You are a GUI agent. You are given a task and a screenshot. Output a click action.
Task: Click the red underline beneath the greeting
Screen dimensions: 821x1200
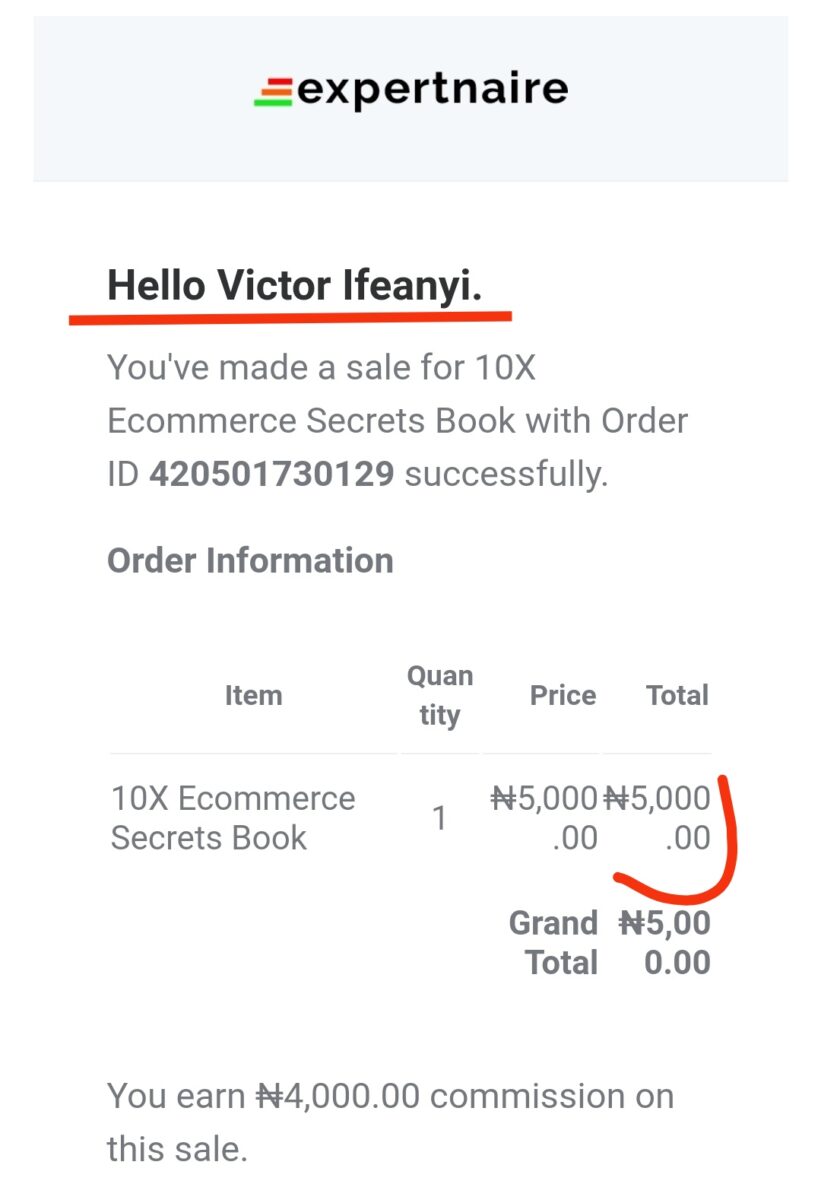coord(290,317)
